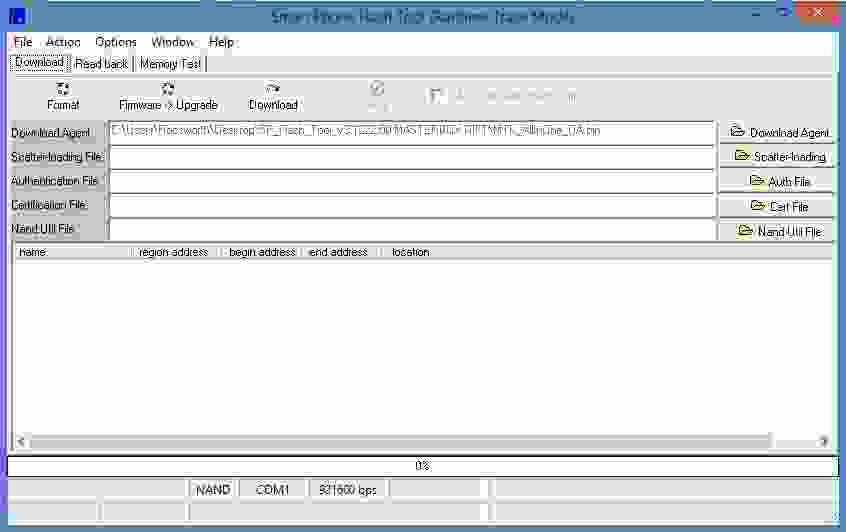The height and width of the screenshot is (532, 846).
Task: Click the folder icon on Scatter-loading button
Action: 742,155
